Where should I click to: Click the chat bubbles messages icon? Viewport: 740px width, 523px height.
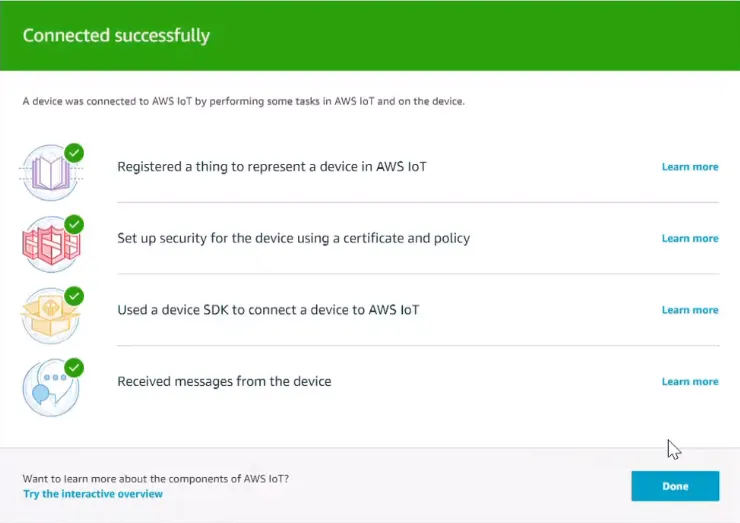tap(50, 388)
